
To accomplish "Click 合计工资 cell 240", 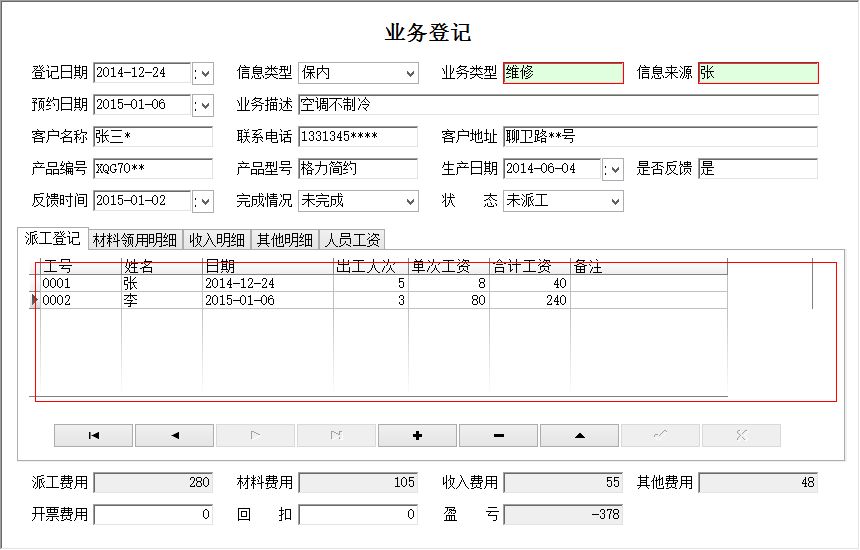I will [530, 300].
